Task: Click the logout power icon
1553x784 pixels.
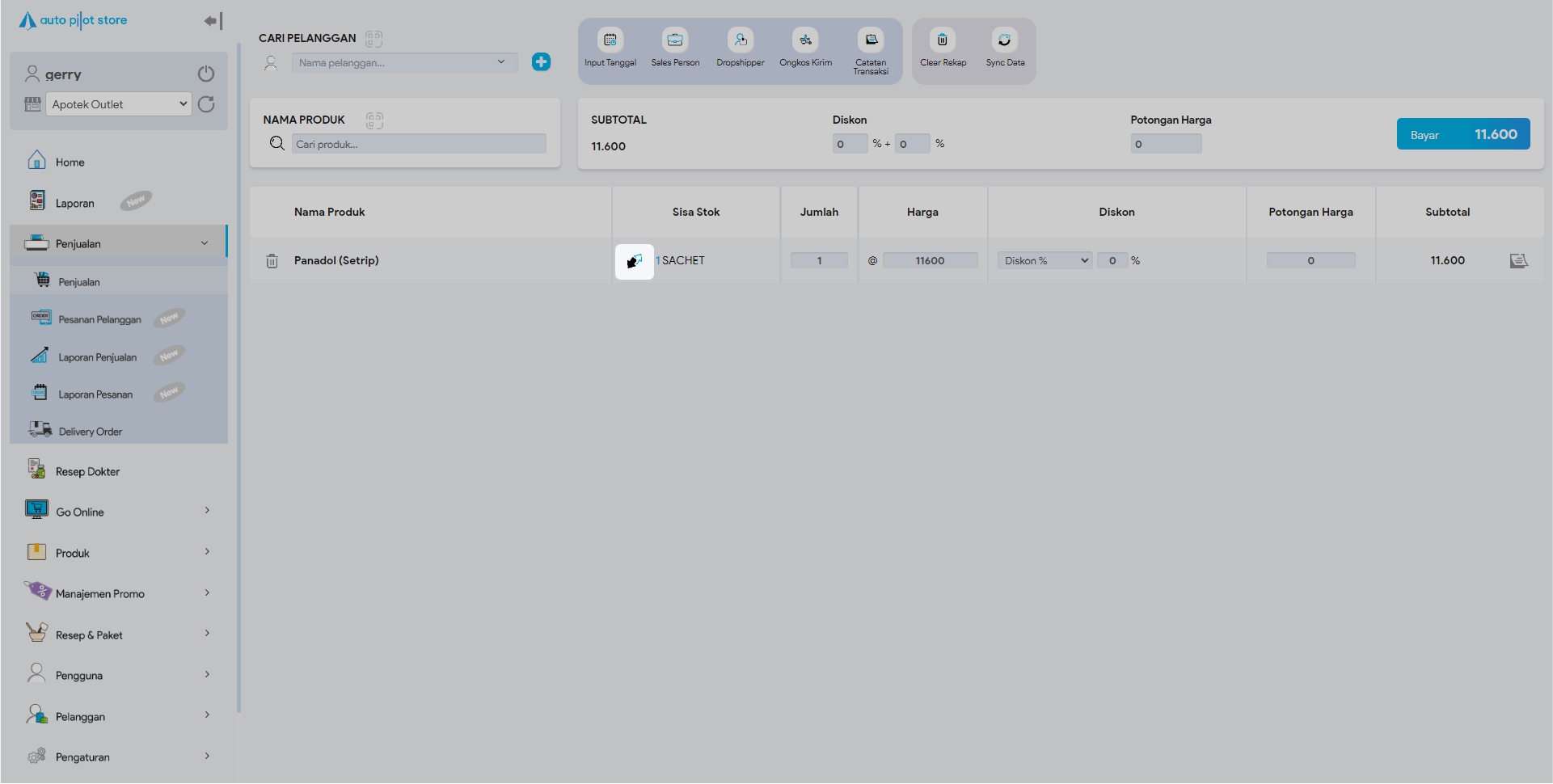Action: (x=206, y=74)
